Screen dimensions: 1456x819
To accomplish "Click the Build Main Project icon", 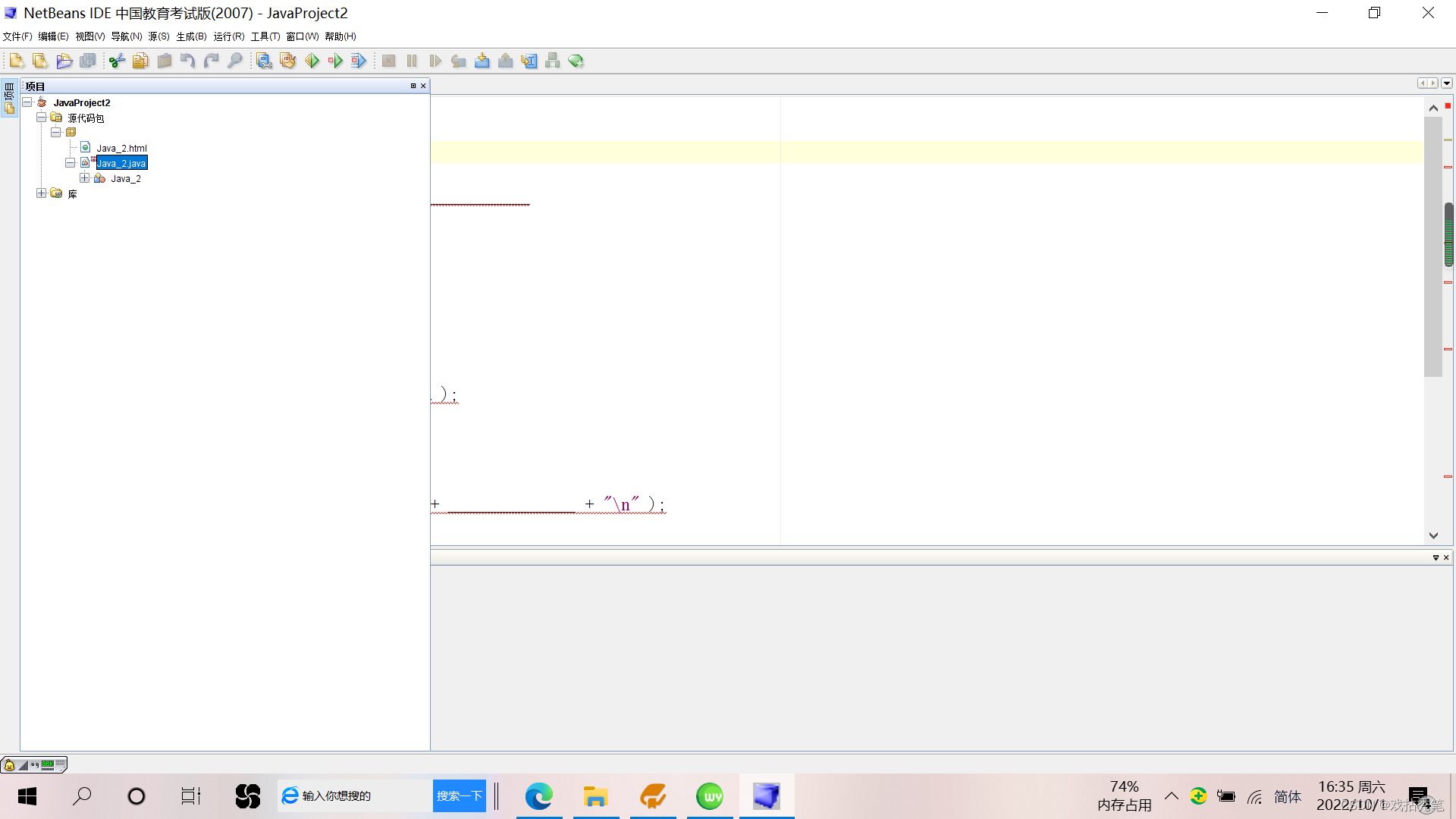I will coord(264,61).
